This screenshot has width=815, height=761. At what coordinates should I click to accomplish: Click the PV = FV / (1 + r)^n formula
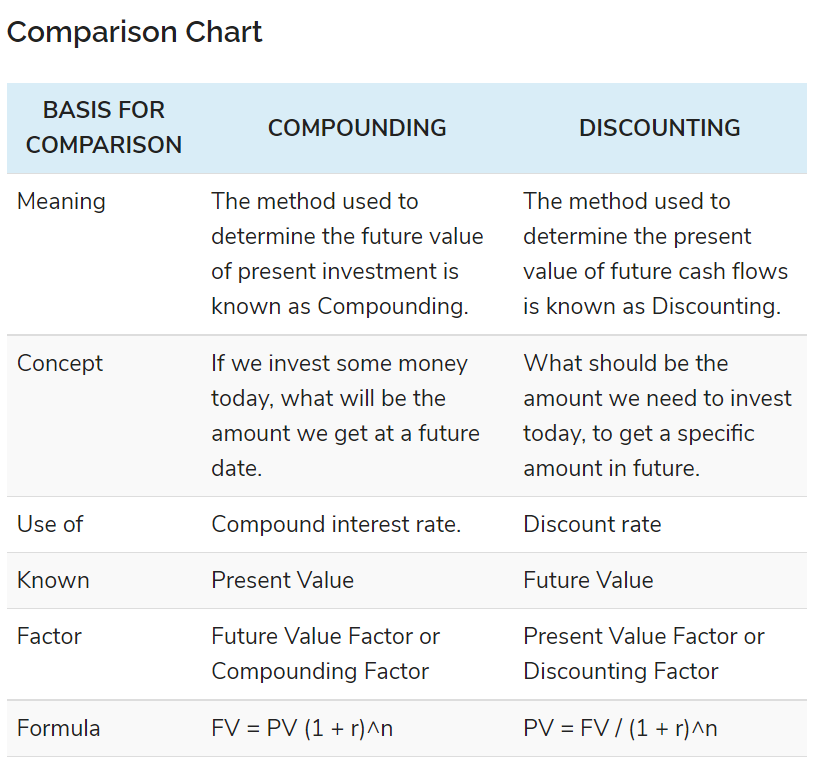click(x=620, y=728)
